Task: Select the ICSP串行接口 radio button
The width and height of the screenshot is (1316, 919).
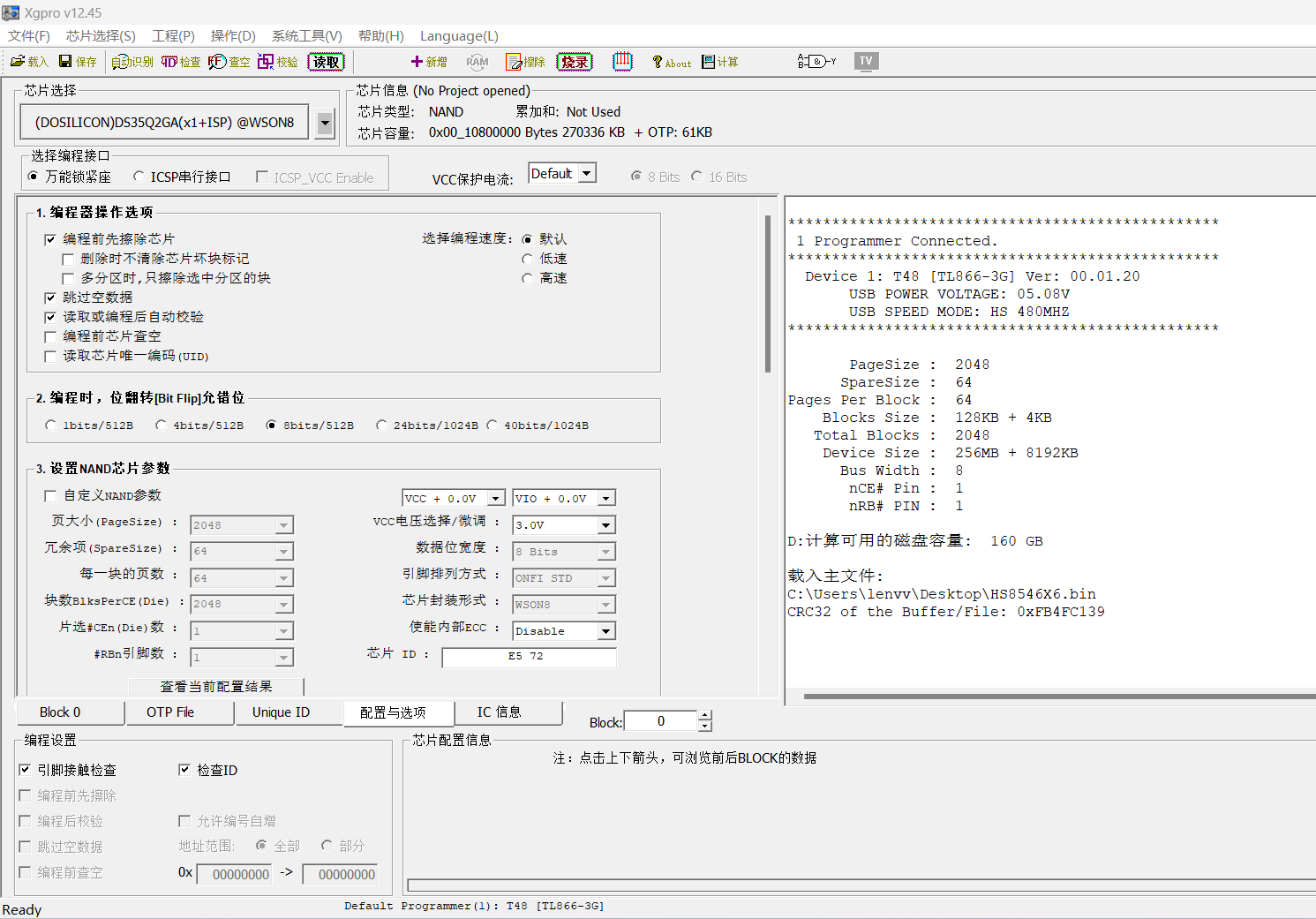Action: (x=139, y=177)
